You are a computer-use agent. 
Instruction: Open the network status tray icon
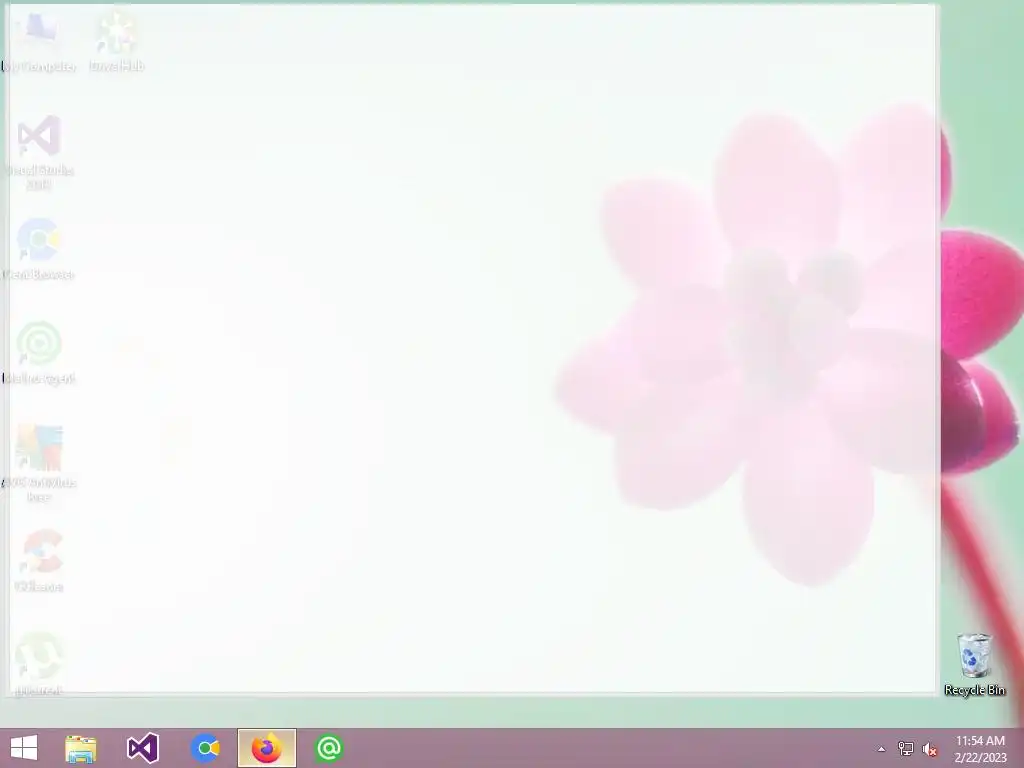point(906,749)
